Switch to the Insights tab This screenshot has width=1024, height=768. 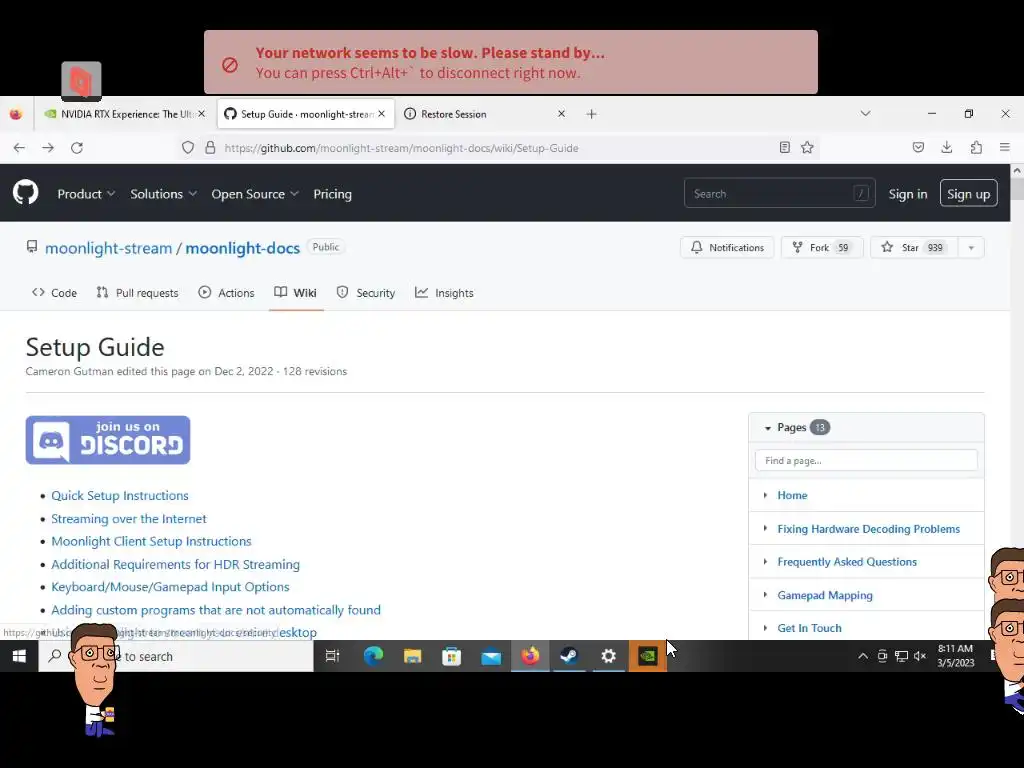(444, 293)
